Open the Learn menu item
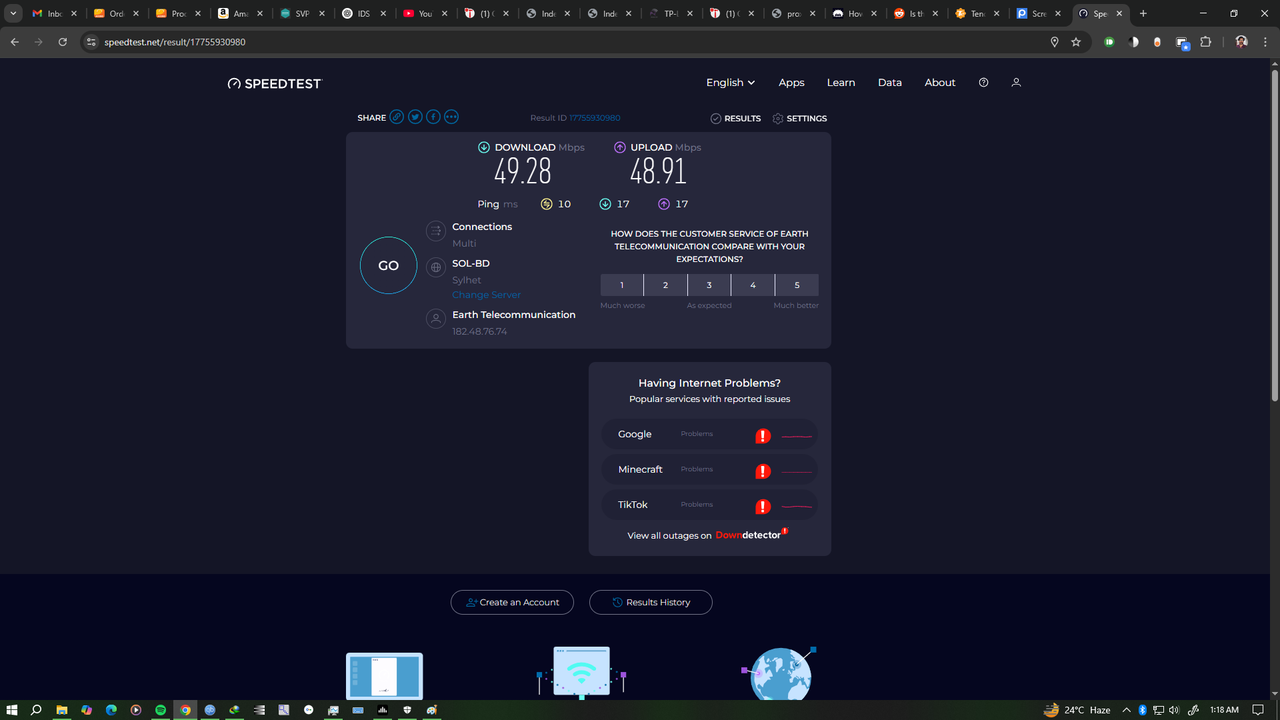The height and width of the screenshot is (720, 1280). (x=841, y=83)
